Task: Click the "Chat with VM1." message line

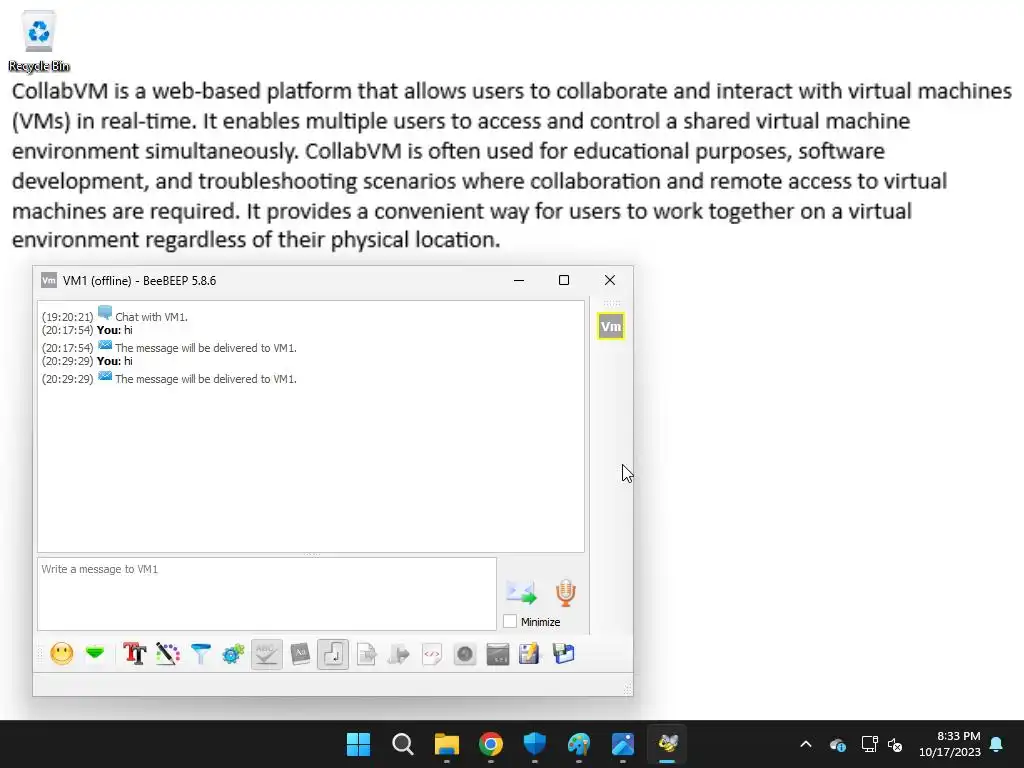Action: pos(151,317)
